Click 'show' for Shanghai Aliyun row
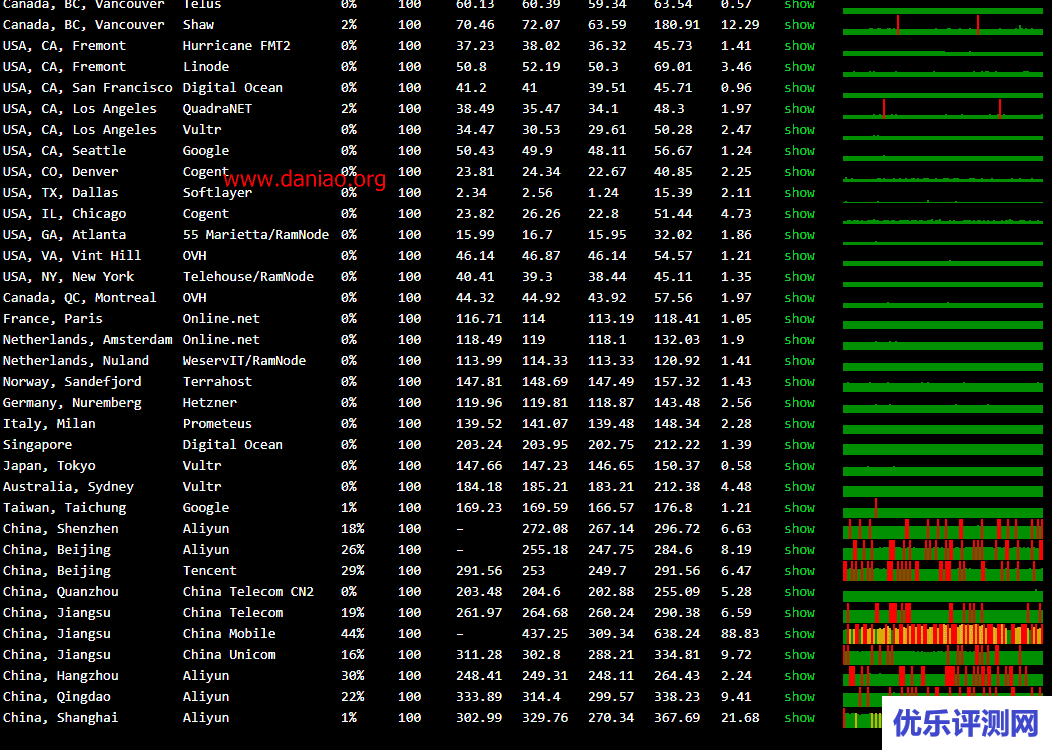This screenshot has height=750, width=1052. click(x=800, y=718)
